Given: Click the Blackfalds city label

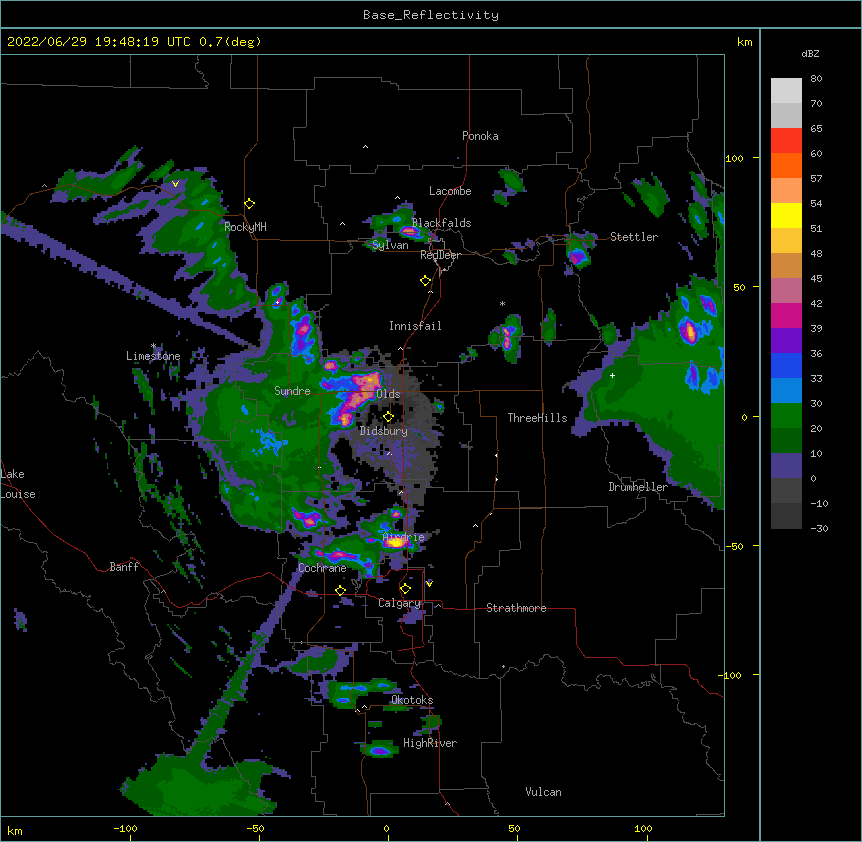Looking at the screenshot, I should click(441, 223).
